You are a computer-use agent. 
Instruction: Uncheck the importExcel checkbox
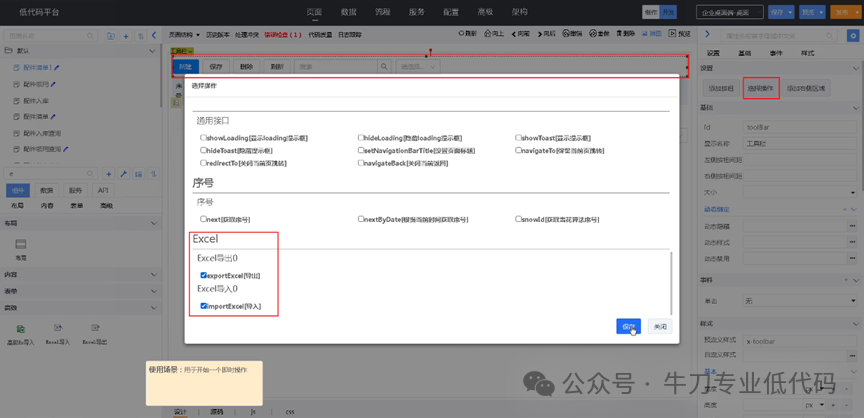pos(203,306)
